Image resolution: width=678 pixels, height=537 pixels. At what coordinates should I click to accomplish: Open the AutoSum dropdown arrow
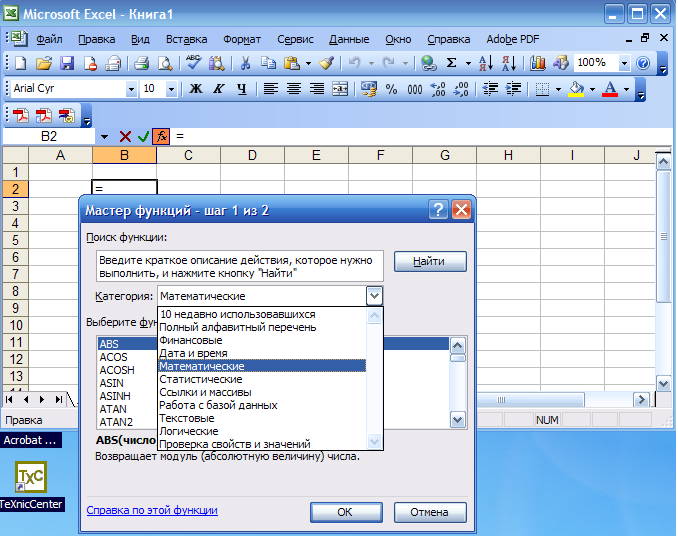pos(468,64)
